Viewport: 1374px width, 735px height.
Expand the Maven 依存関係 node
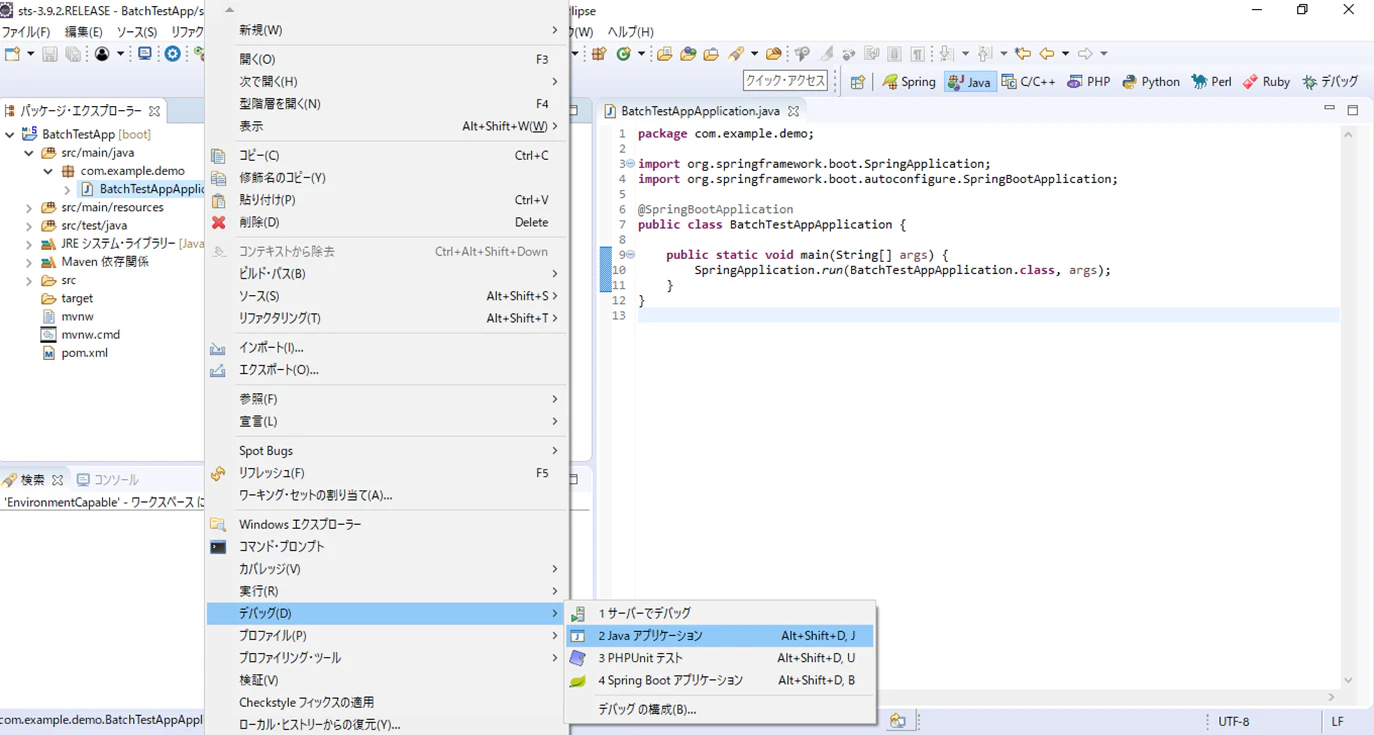[x=29, y=262]
